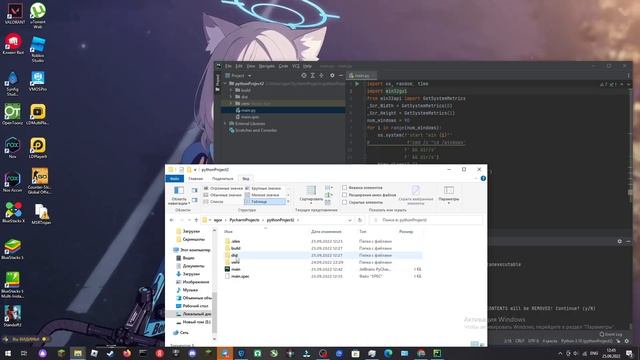Open recent locations dropdown arrow in Explorer
Screen dimensions: 640x360
pos(189,220)
